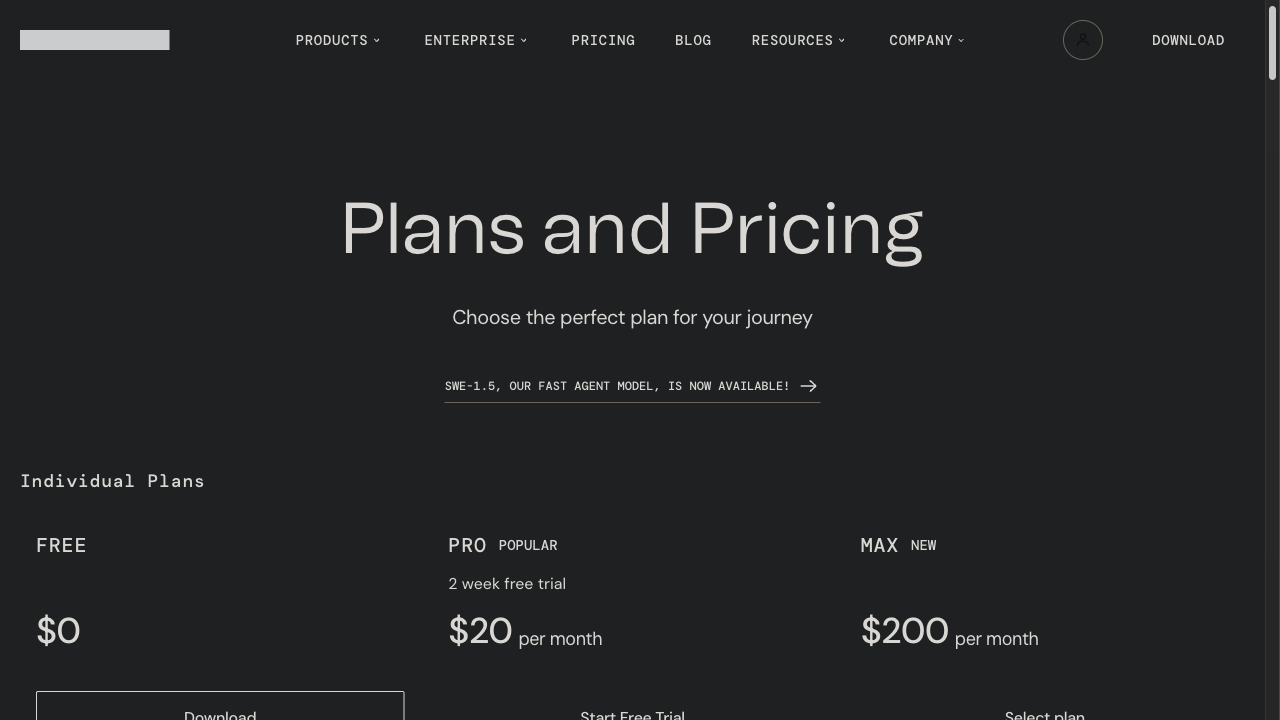Click the POPULAR badge on the PRO plan
Viewport: 1280px width, 720px height.
tap(528, 545)
